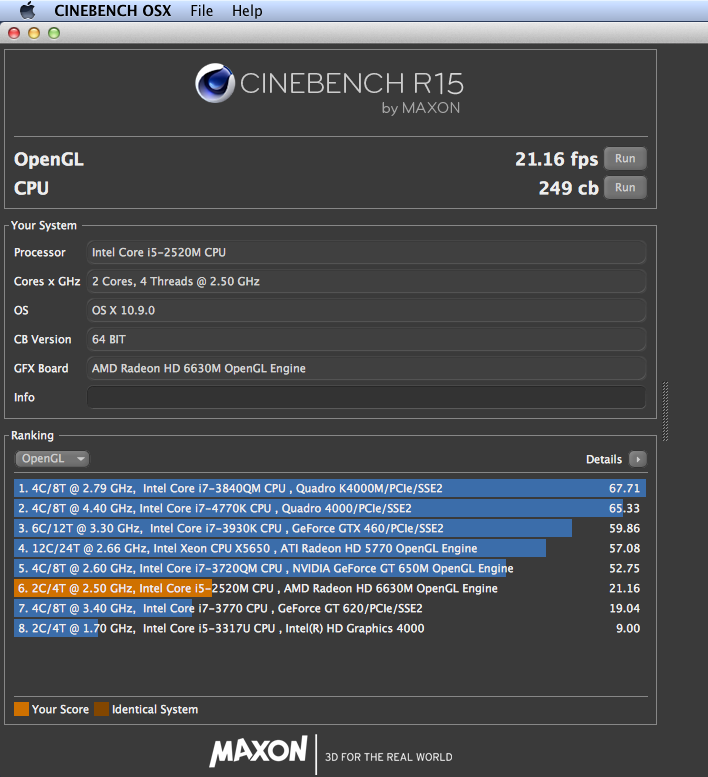Click the 67.71 score value in ranking

pyautogui.click(x=624, y=488)
